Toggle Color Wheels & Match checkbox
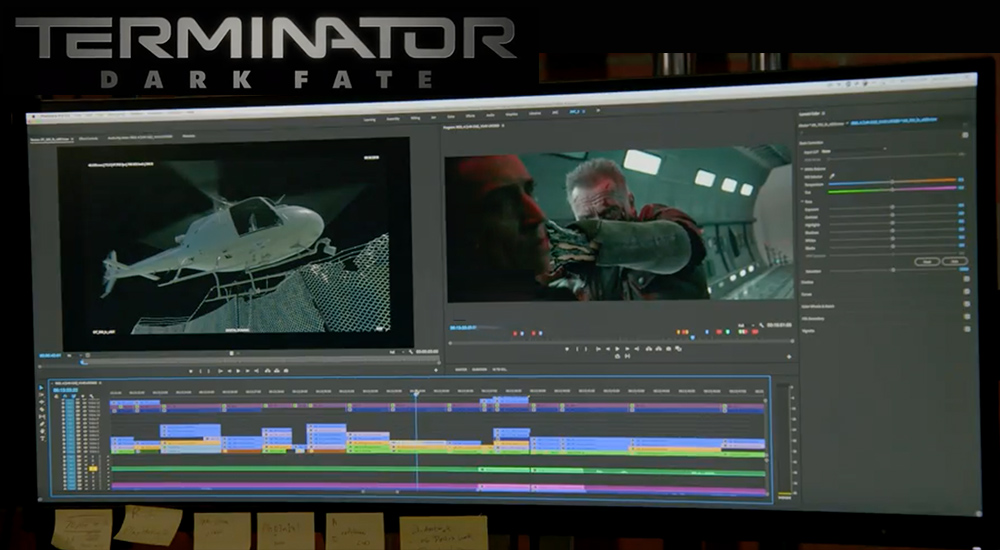This screenshot has height=550, width=1000. [x=967, y=304]
